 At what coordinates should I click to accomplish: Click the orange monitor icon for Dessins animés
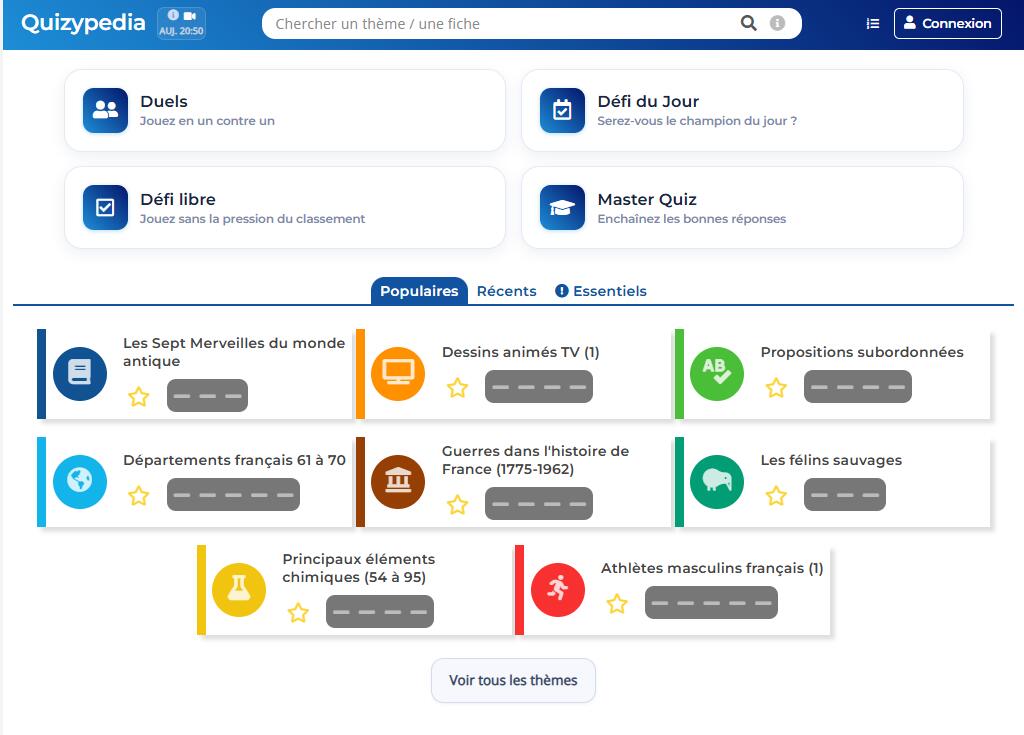point(398,374)
